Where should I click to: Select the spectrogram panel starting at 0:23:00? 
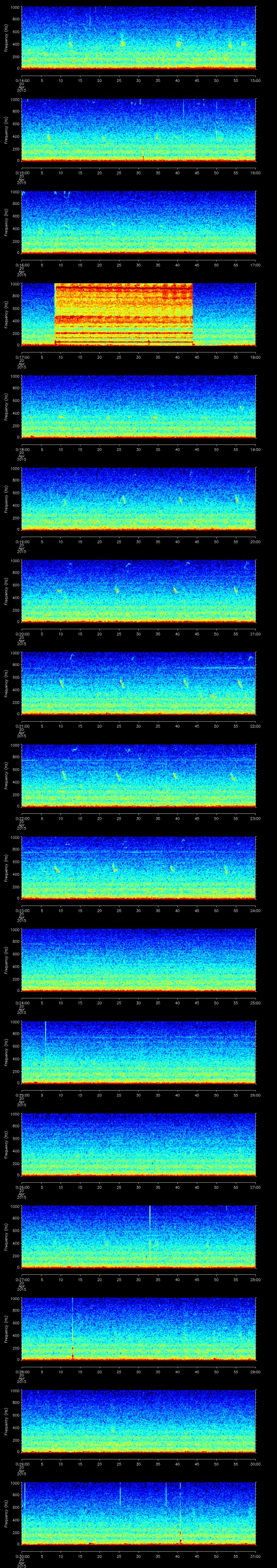(x=138, y=869)
